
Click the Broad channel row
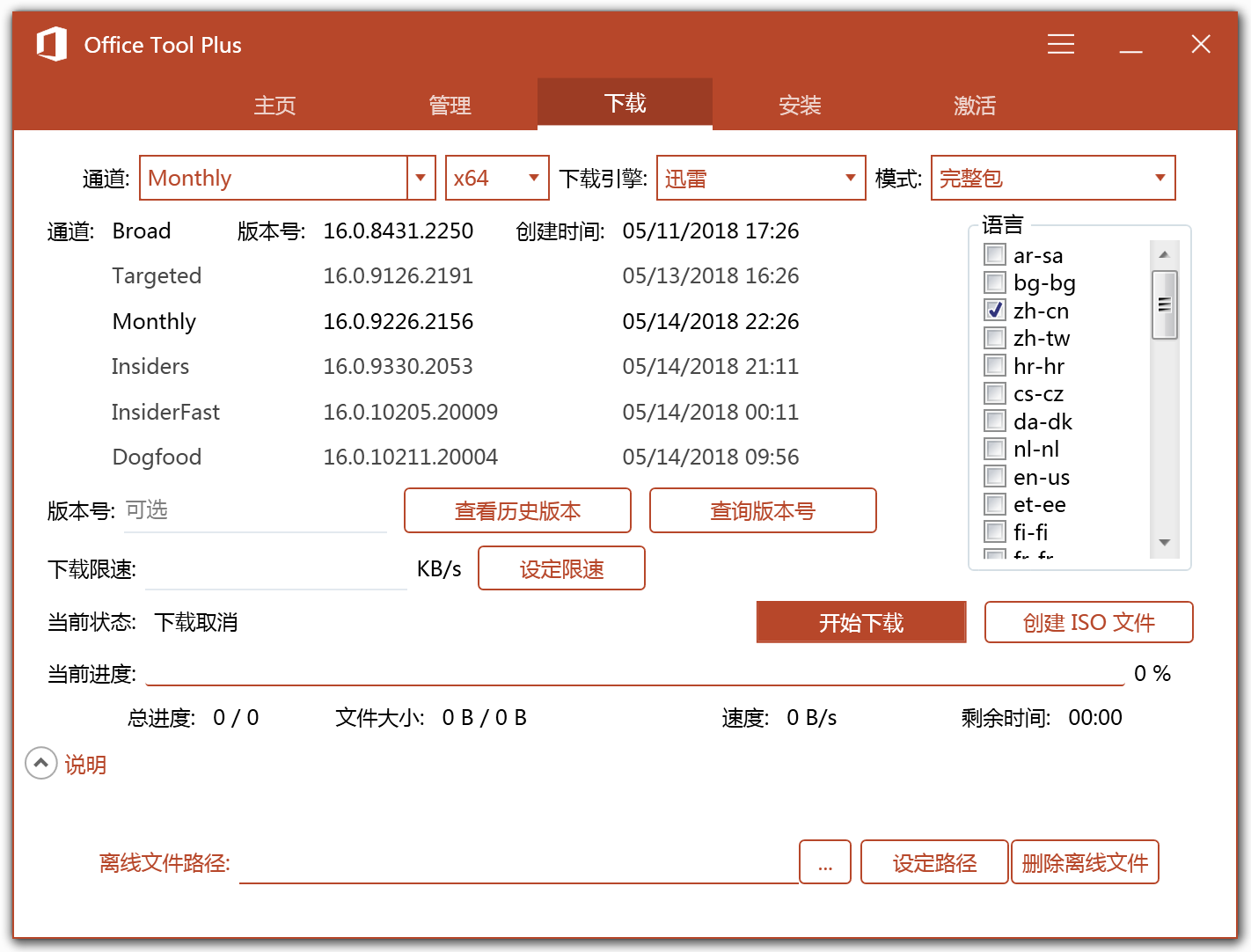142,231
